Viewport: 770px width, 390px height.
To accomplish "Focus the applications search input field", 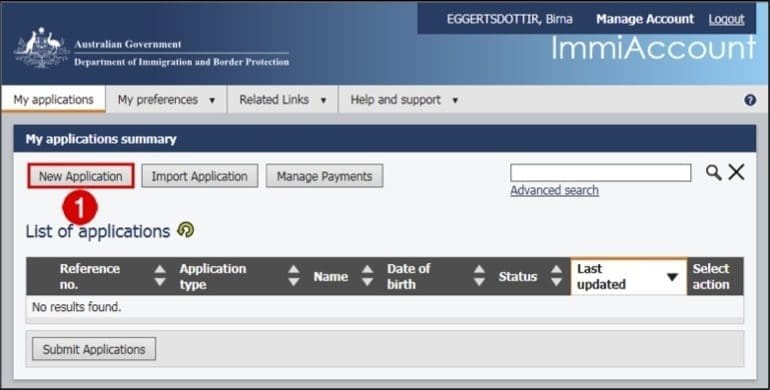I will (x=601, y=173).
